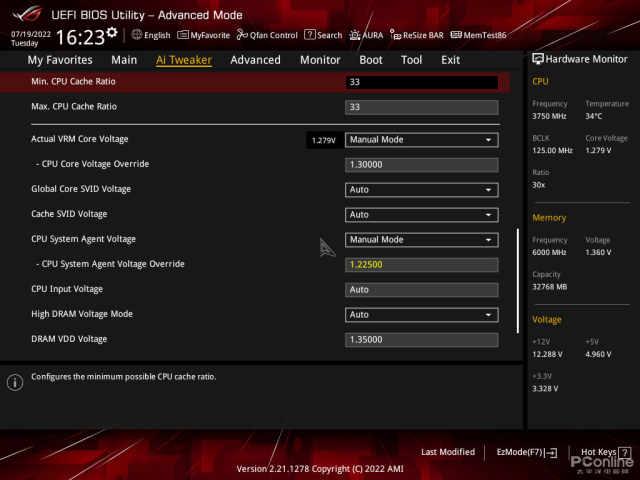Switch to the Main tab

[x=124, y=60]
